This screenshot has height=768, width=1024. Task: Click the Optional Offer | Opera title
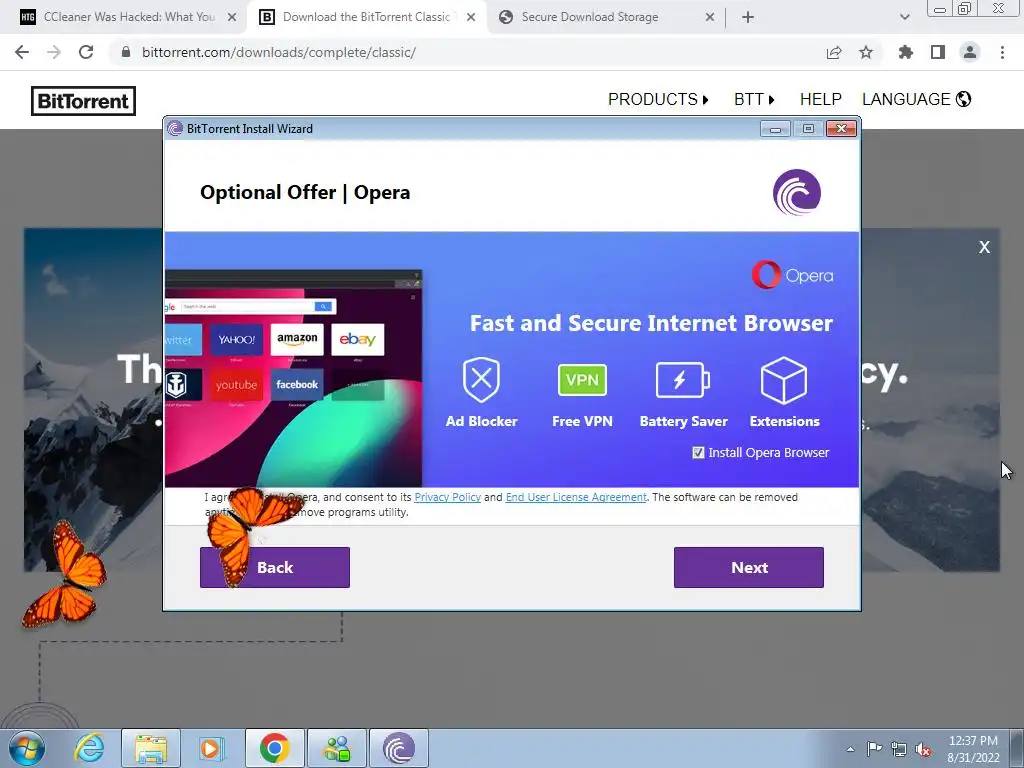click(305, 193)
